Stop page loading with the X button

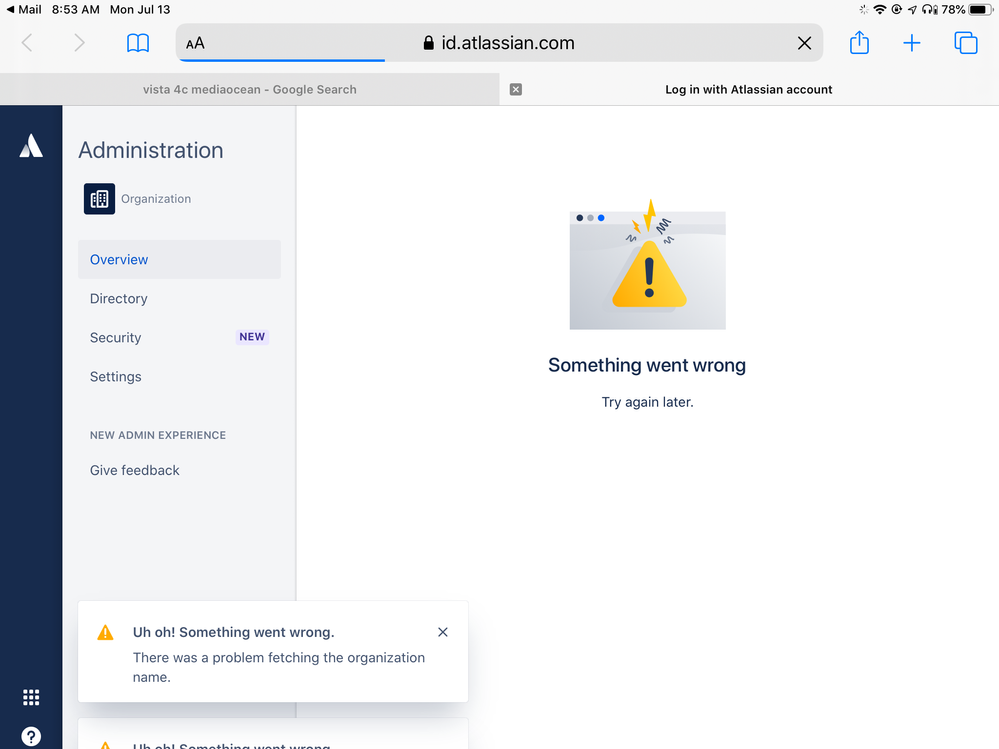tap(804, 43)
